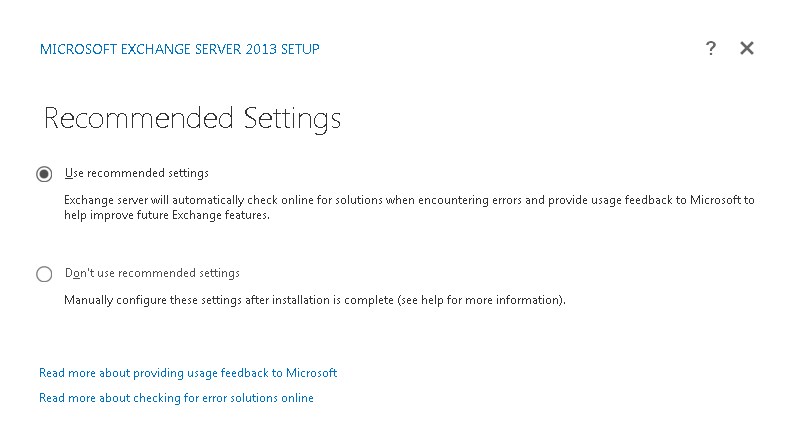Open link about checking for error solutions online

pos(176,398)
